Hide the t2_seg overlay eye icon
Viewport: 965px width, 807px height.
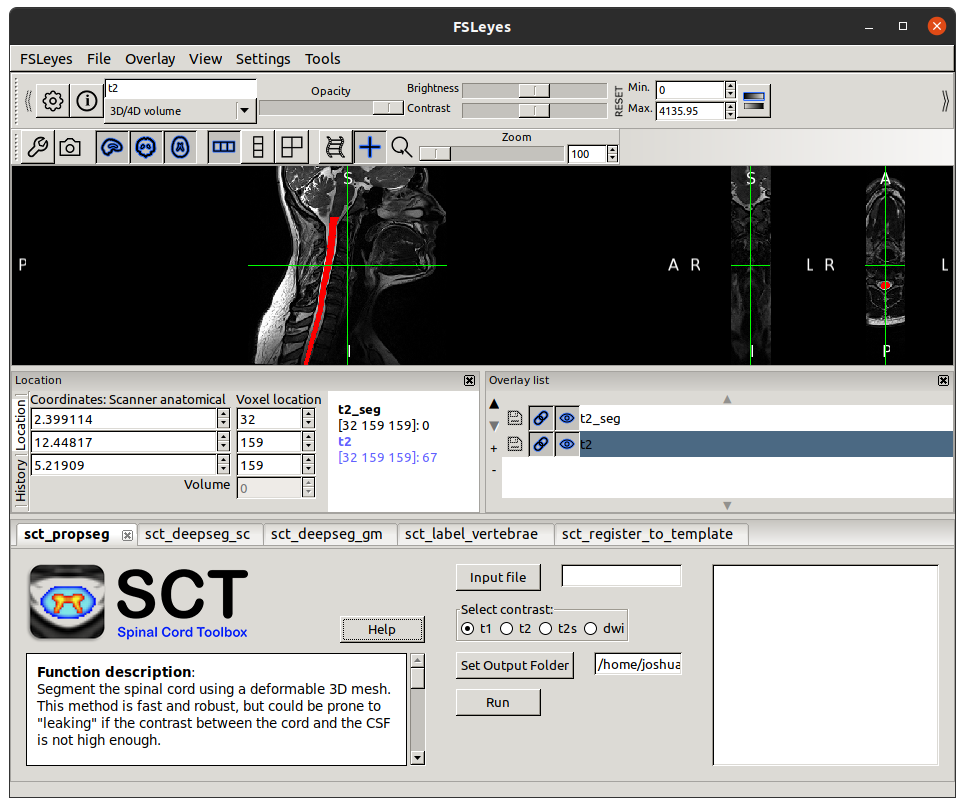coord(567,418)
